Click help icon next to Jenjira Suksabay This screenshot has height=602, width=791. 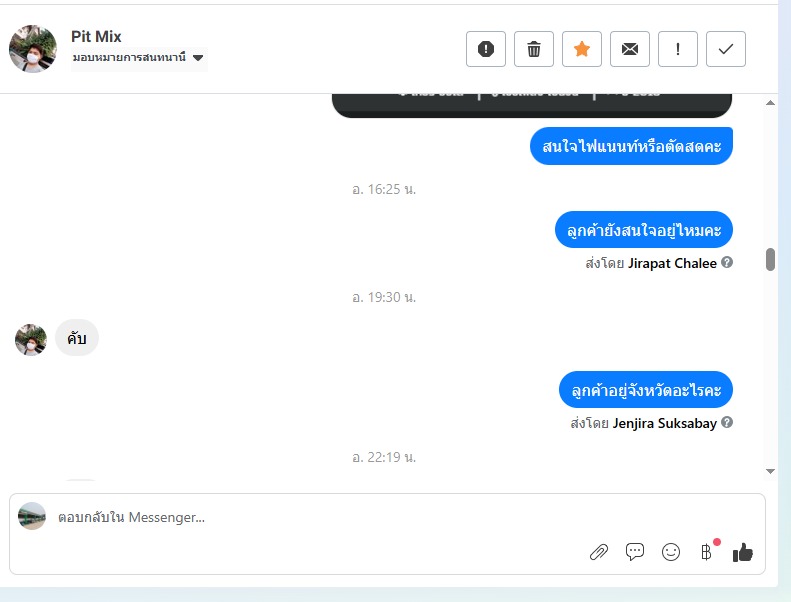(726, 422)
